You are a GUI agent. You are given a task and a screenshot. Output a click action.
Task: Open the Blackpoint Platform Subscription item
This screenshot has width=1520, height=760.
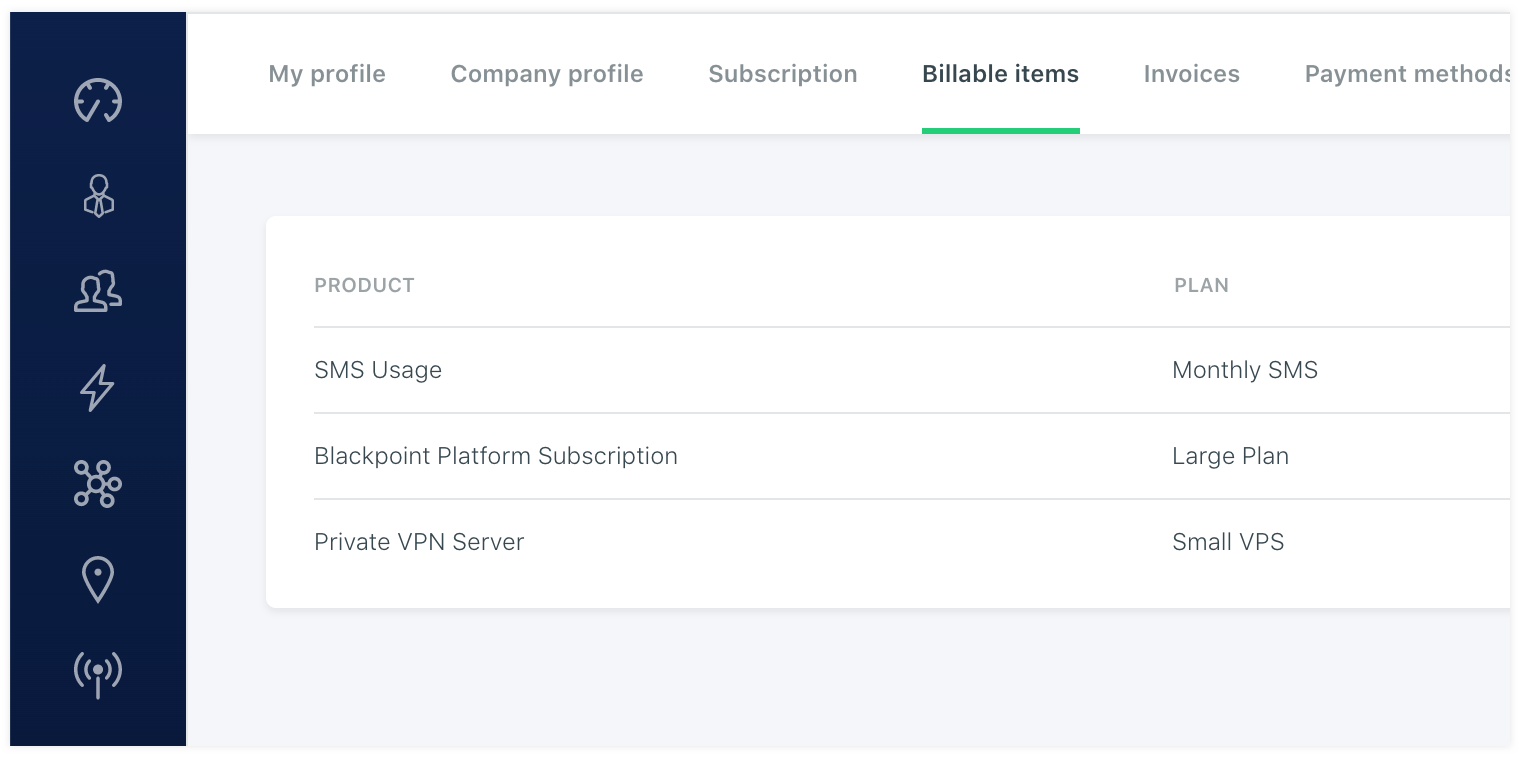pos(496,456)
